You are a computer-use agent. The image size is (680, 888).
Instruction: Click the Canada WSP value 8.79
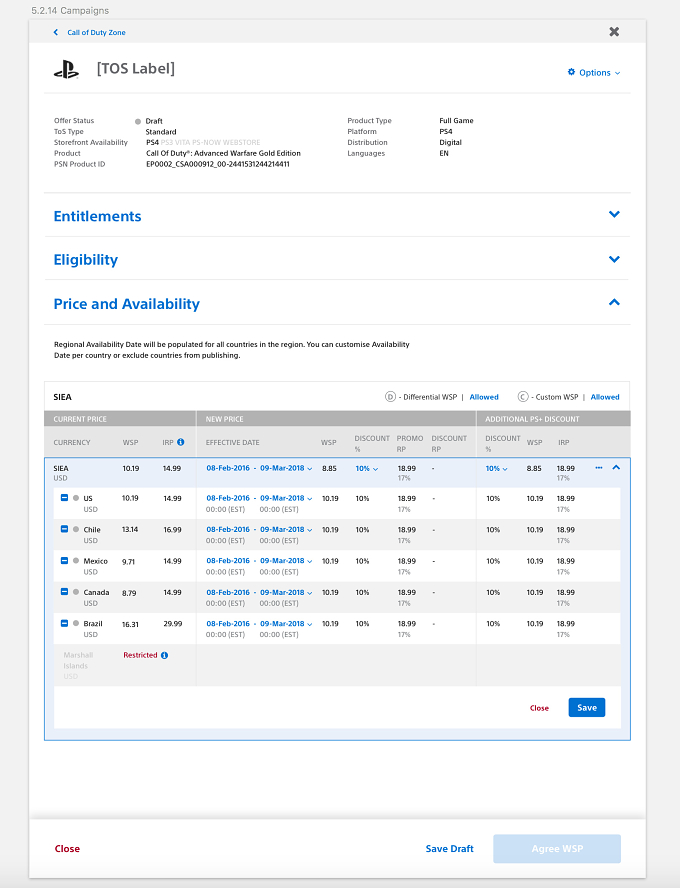(x=129, y=593)
